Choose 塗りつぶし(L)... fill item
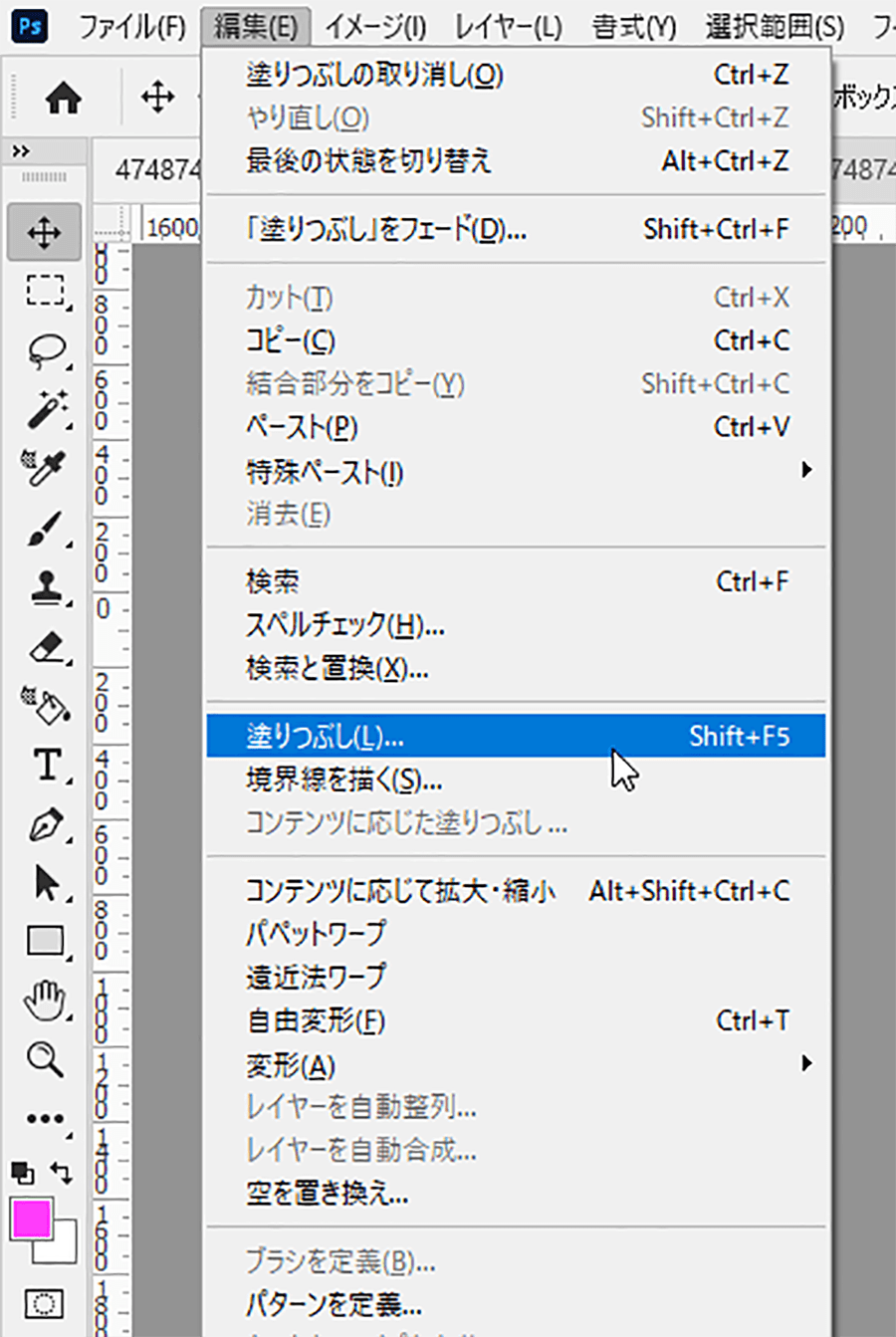The image size is (896, 1337). 516,736
